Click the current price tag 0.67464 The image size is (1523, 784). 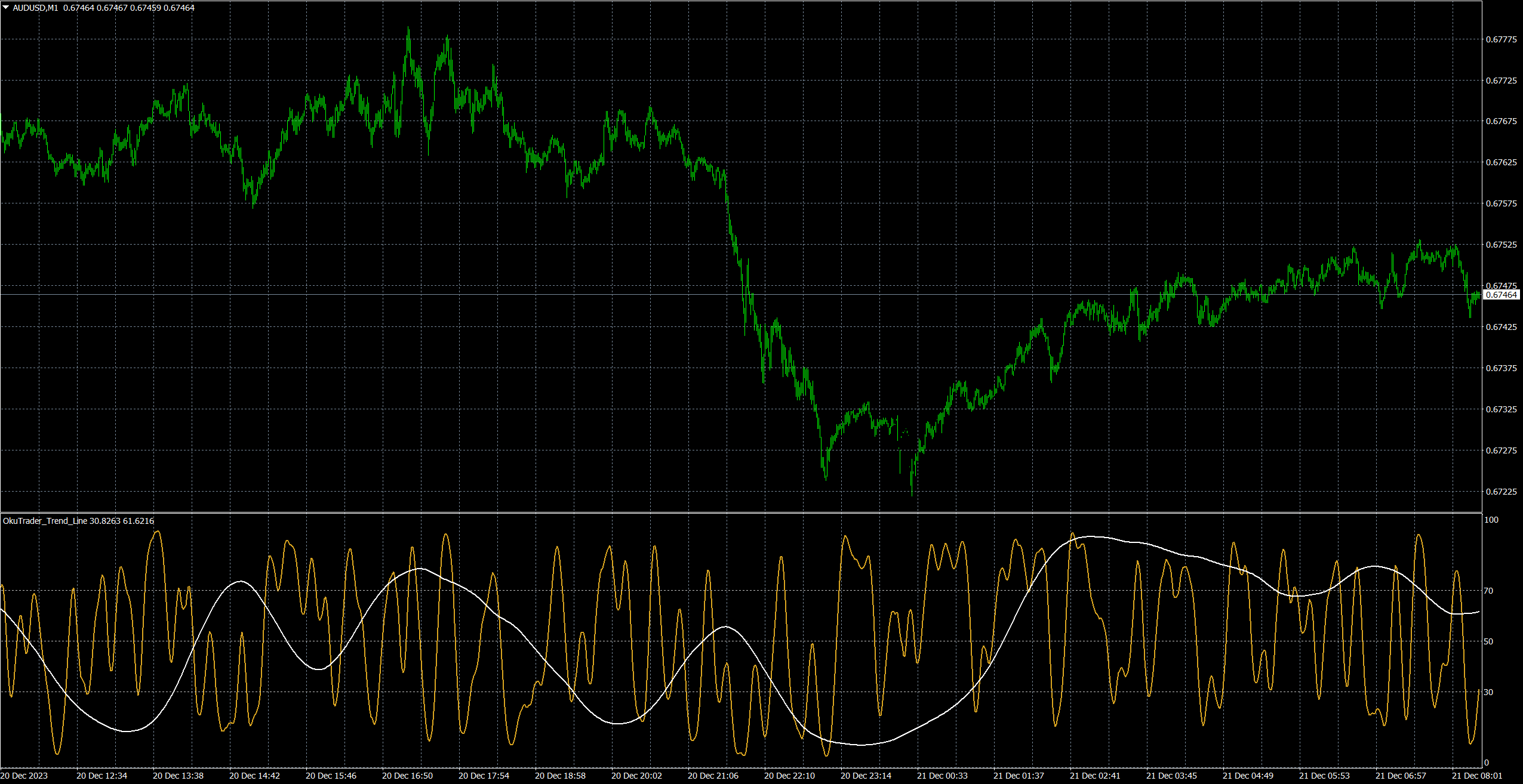(1501, 295)
